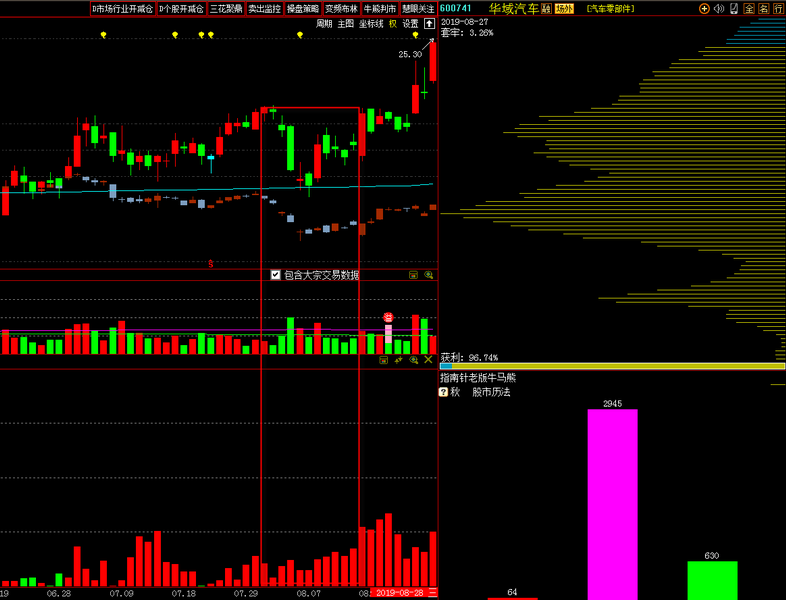Click the orange plus icon beside stock name
Image resolution: width=786 pixels, height=600 pixels.
click(704, 9)
